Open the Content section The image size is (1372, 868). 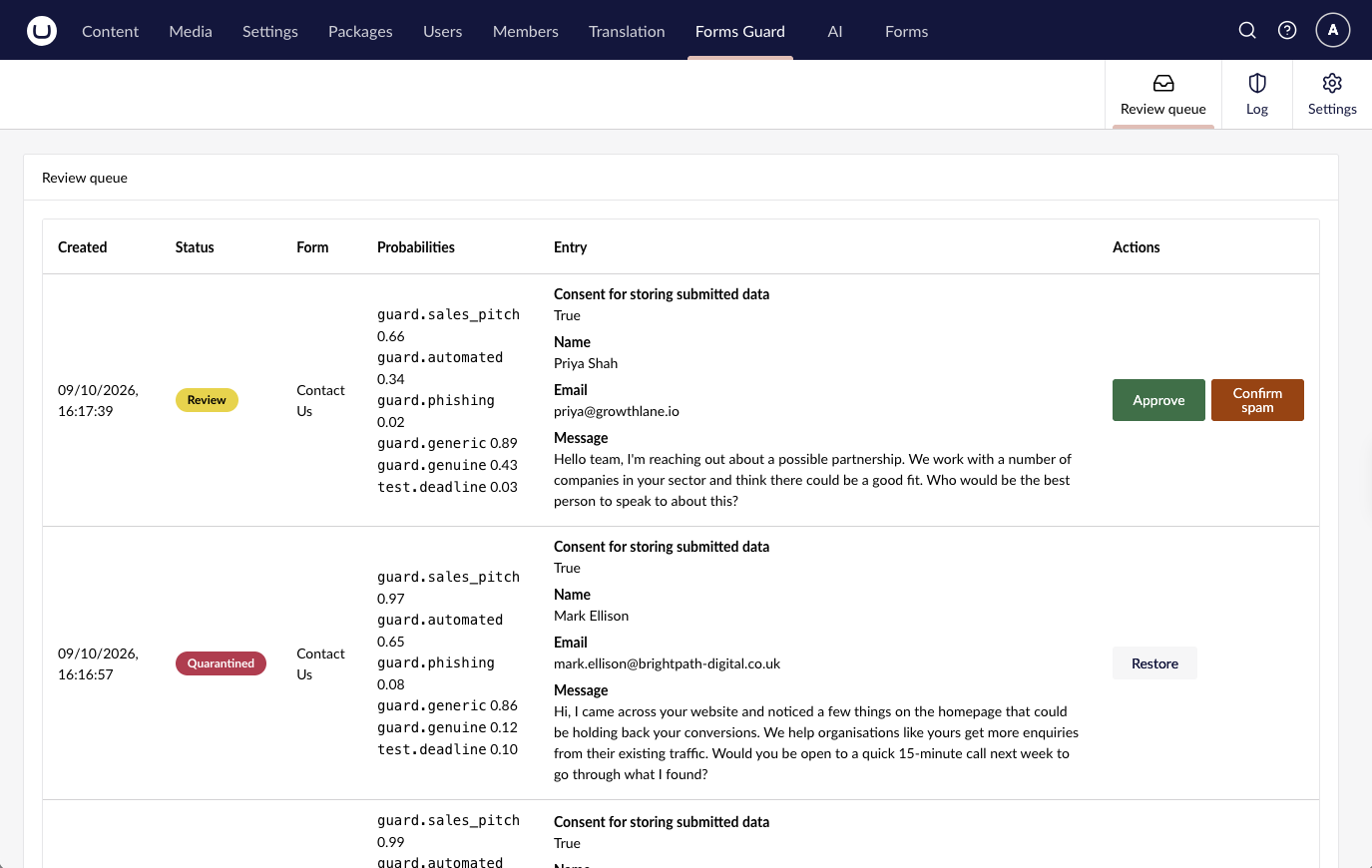point(110,31)
